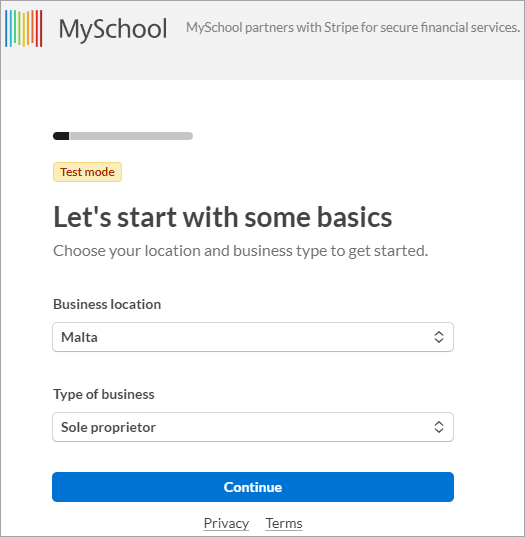Click the Test mode badge
The width and height of the screenshot is (525, 537).
pyautogui.click(x=87, y=172)
